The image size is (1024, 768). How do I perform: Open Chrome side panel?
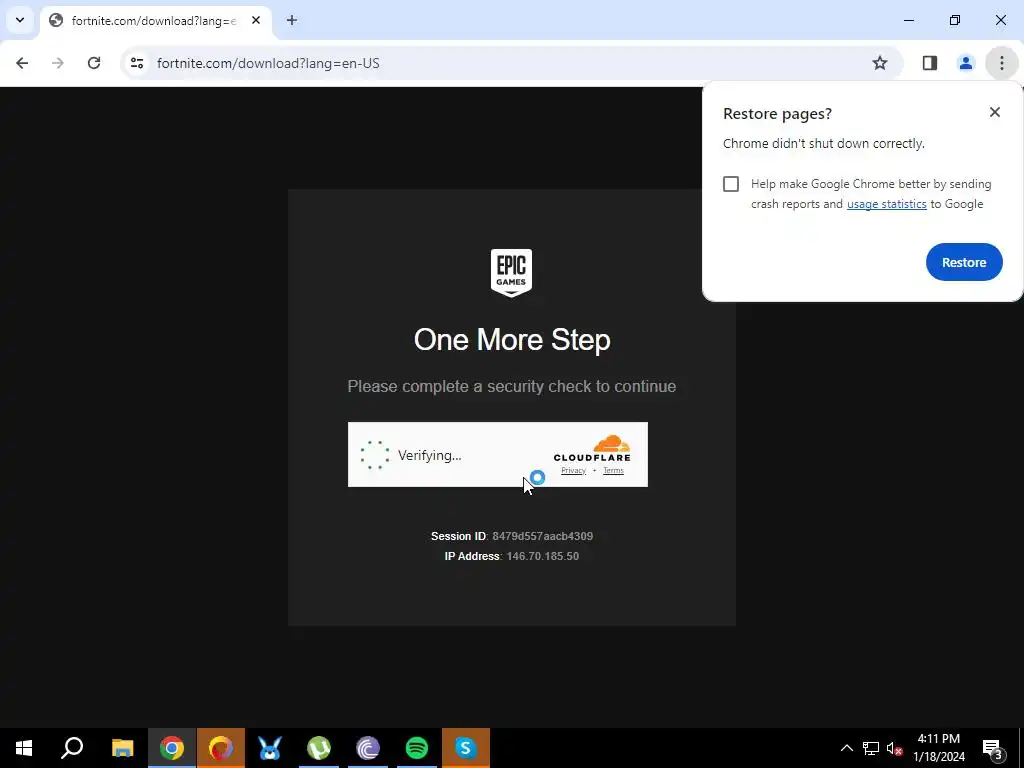point(929,63)
